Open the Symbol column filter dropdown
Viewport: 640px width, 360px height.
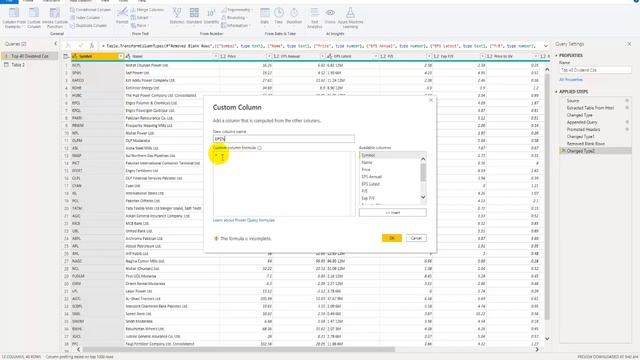click(x=121, y=56)
